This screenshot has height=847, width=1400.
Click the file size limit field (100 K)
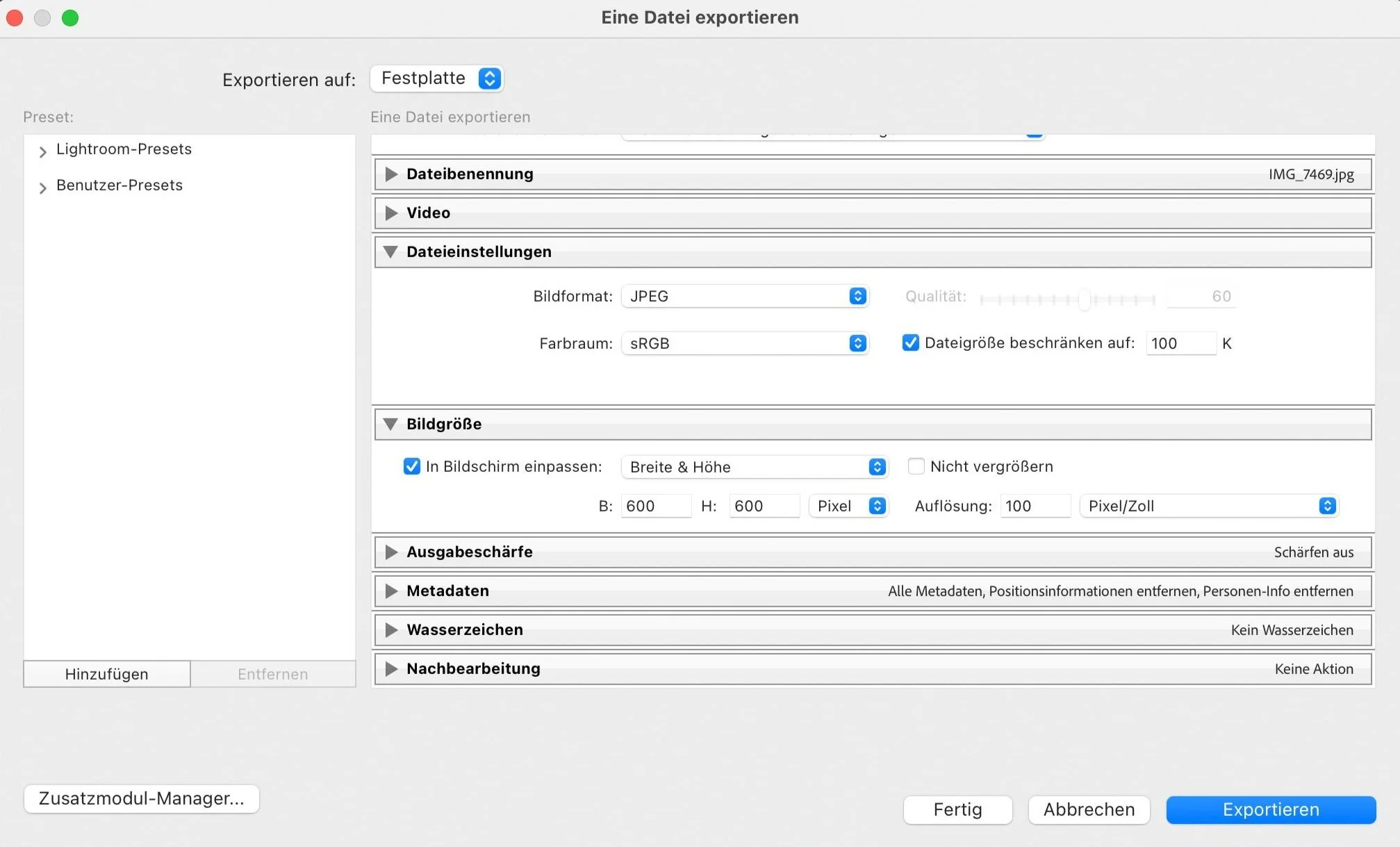1180,343
